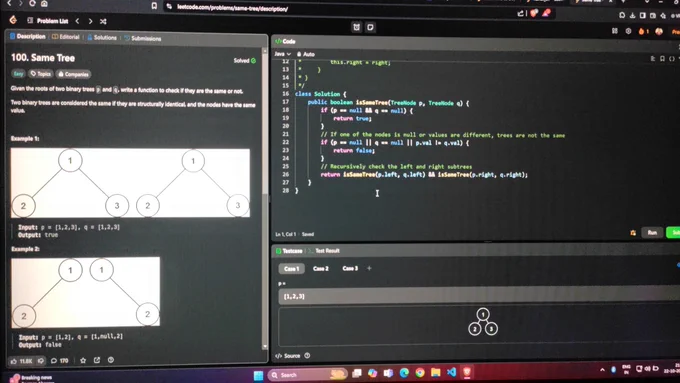680x383 pixels.
Task: Click the Solved status badge
Action: (245, 61)
